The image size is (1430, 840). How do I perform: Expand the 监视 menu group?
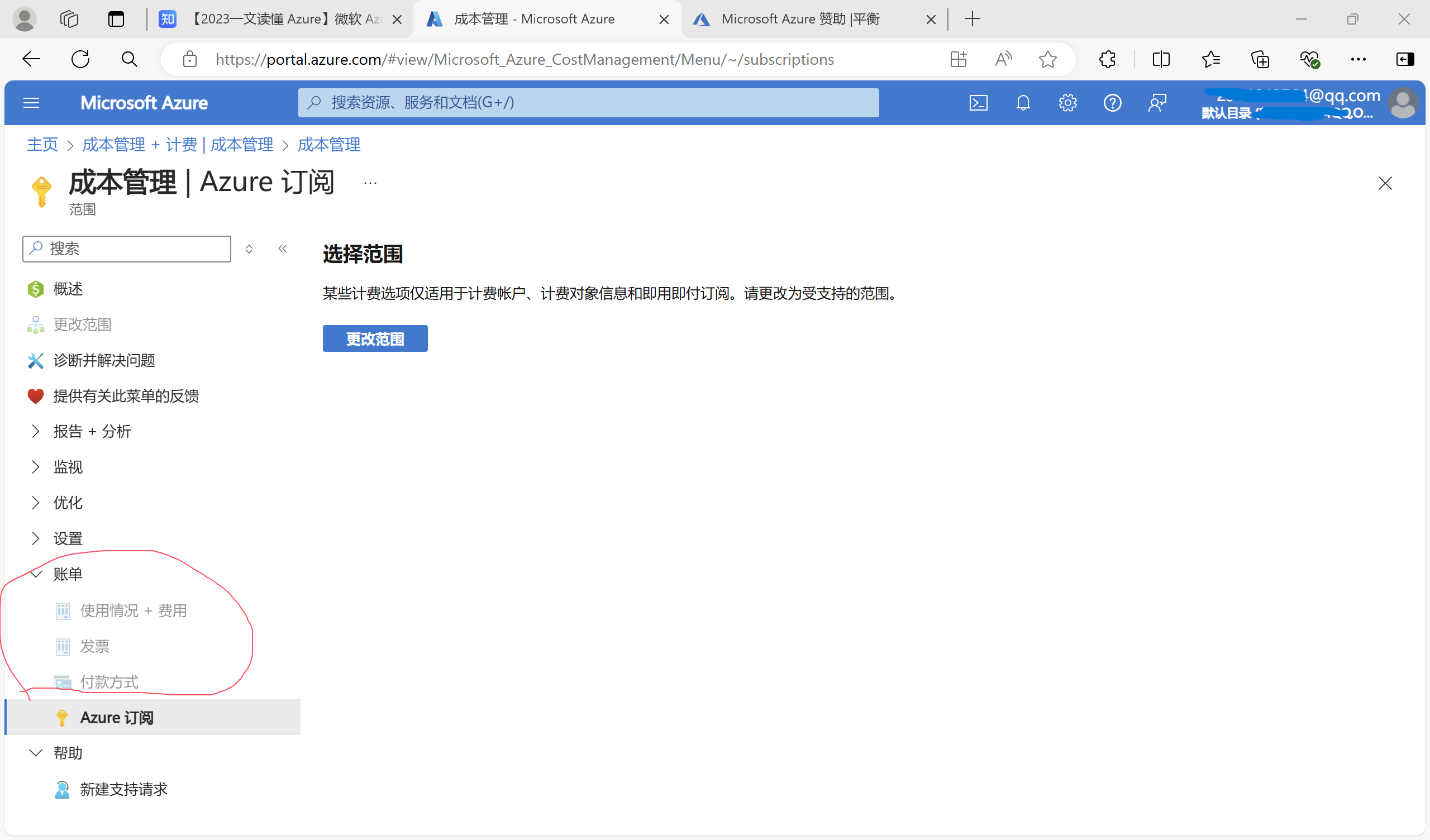(56, 467)
